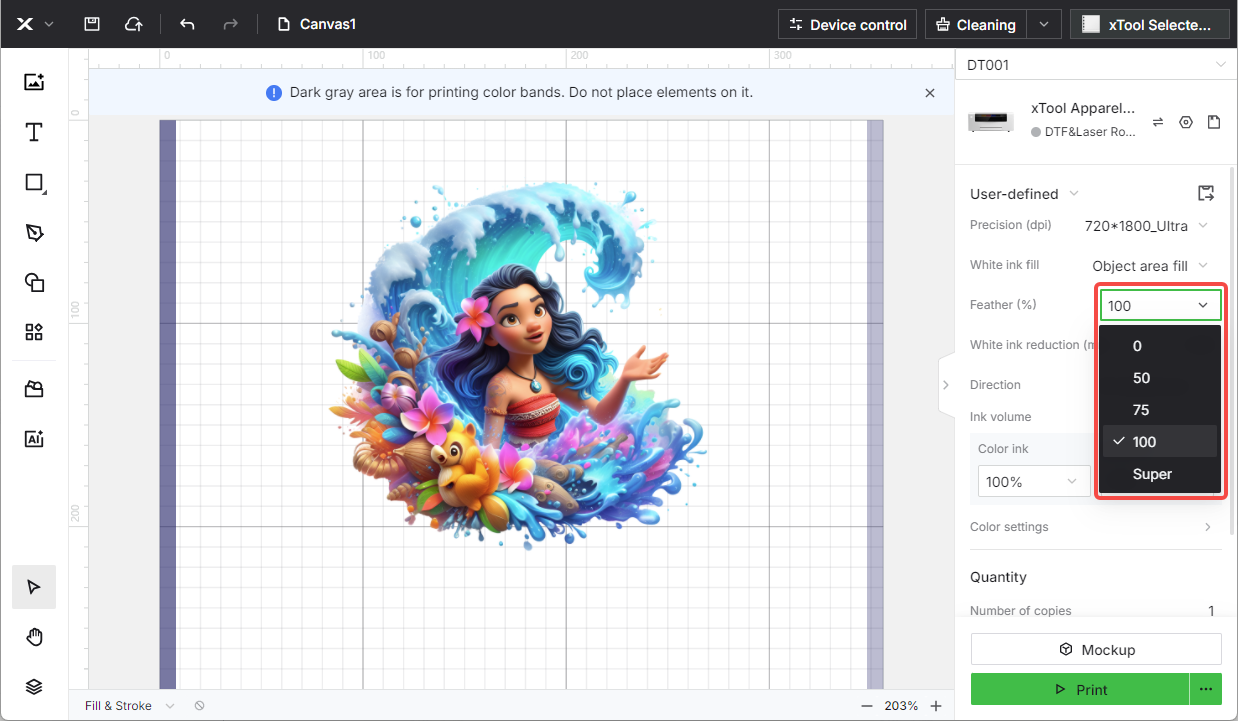The height and width of the screenshot is (721, 1238).
Task: Pick 0 from the Feather options
Action: point(1137,346)
